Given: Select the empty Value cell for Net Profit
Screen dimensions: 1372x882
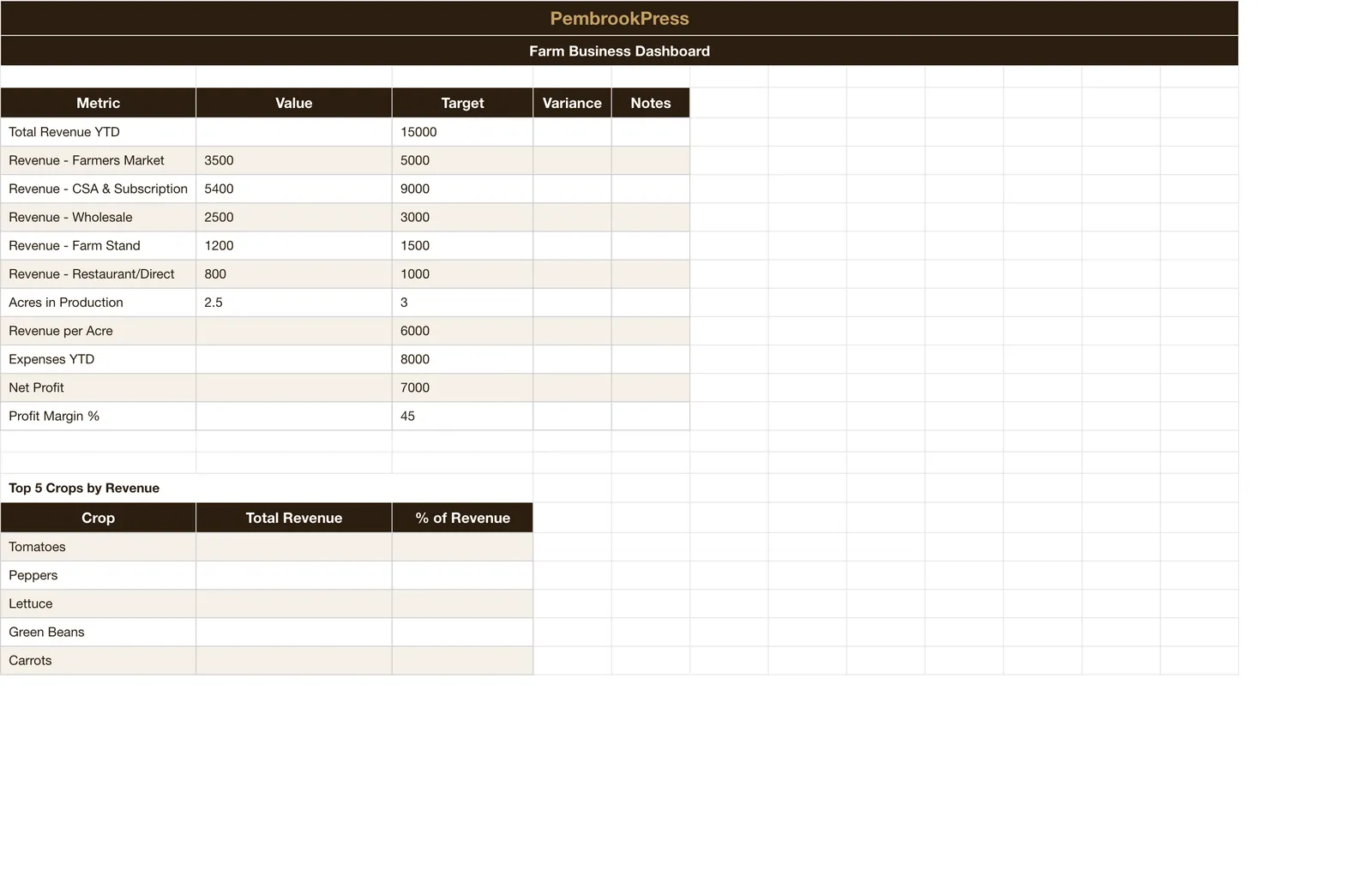Looking at the screenshot, I should (x=293, y=387).
